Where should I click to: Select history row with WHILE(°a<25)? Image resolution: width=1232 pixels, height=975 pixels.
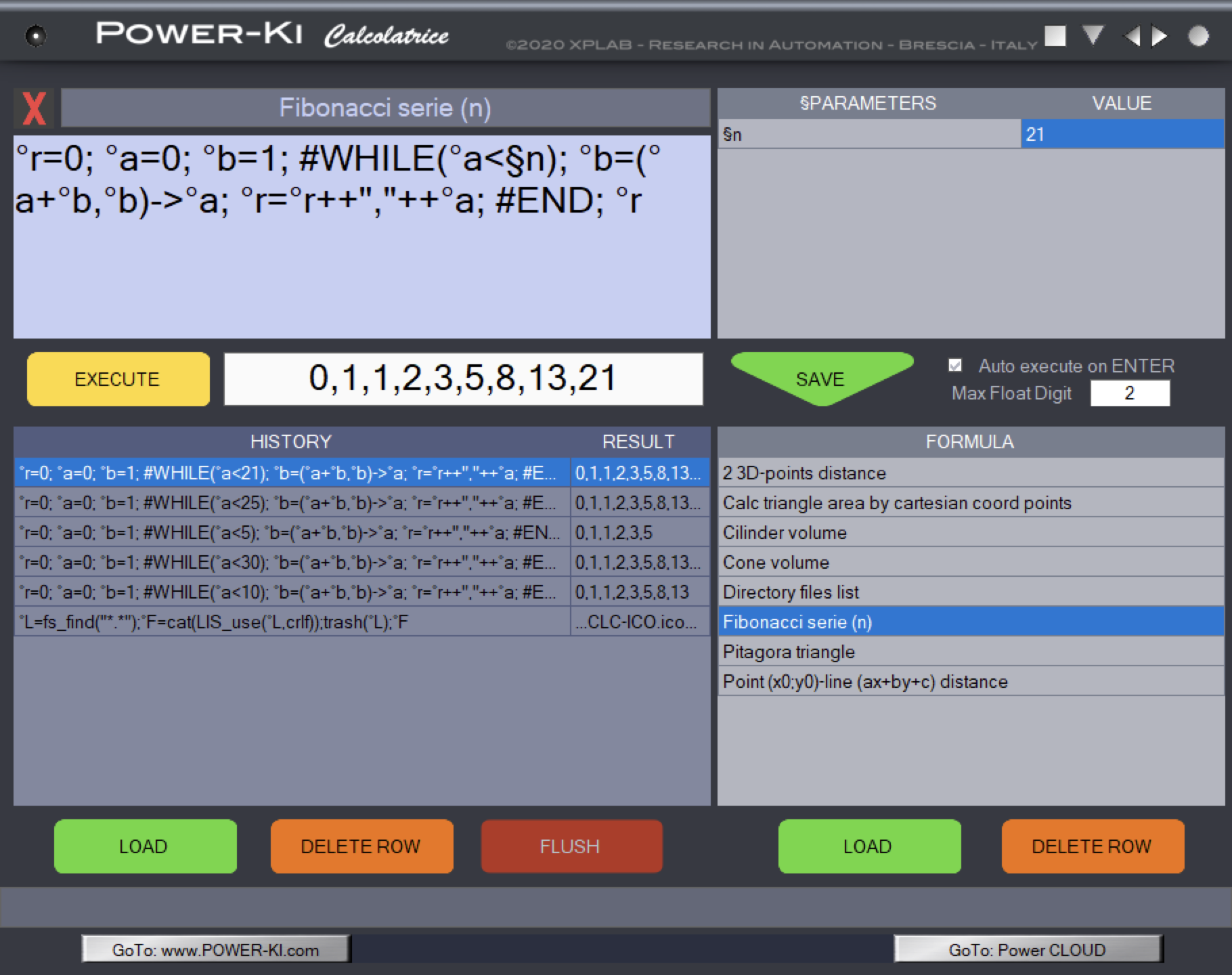pyautogui.click(x=292, y=502)
